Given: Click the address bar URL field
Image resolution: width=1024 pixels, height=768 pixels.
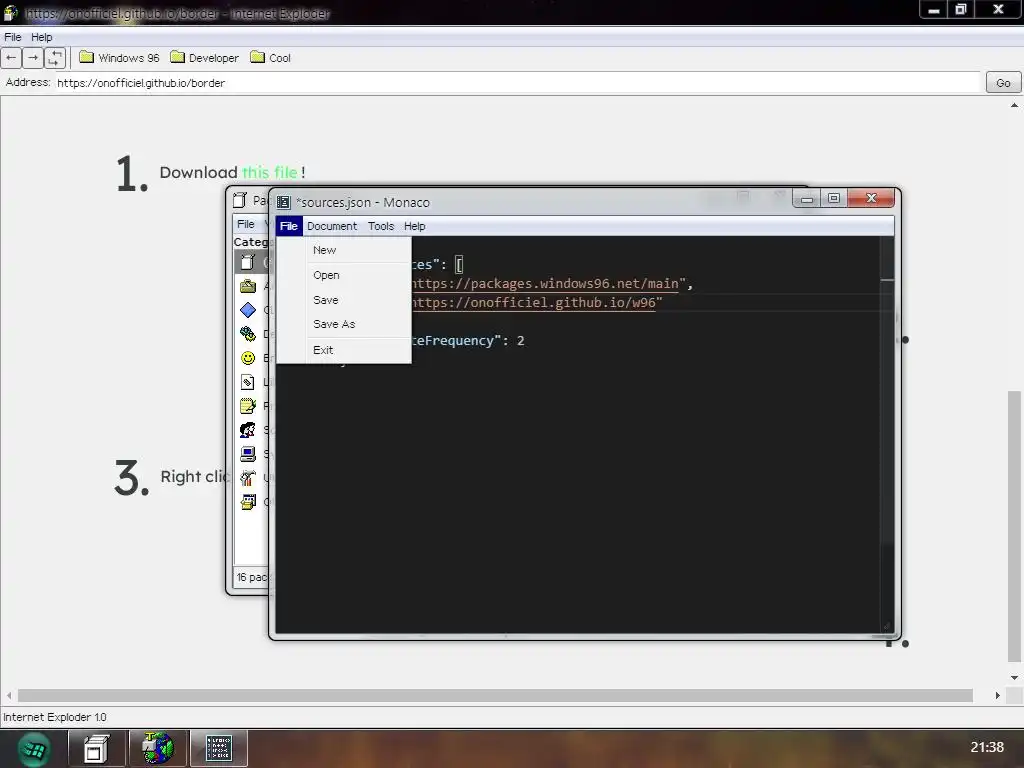Looking at the screenshot, I should pos(518,83).
